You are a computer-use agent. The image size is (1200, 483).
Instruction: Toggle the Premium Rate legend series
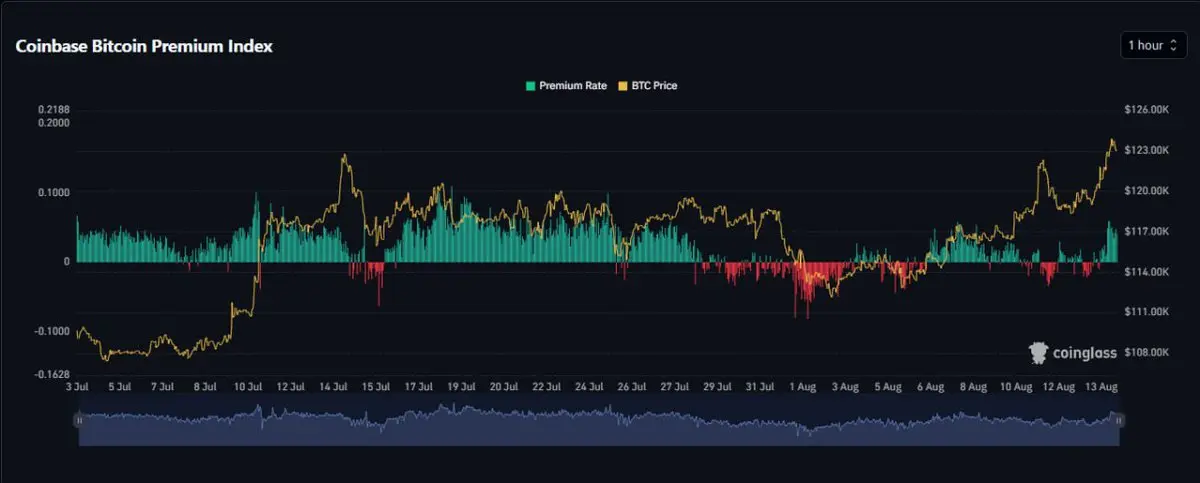click(565, 86)
